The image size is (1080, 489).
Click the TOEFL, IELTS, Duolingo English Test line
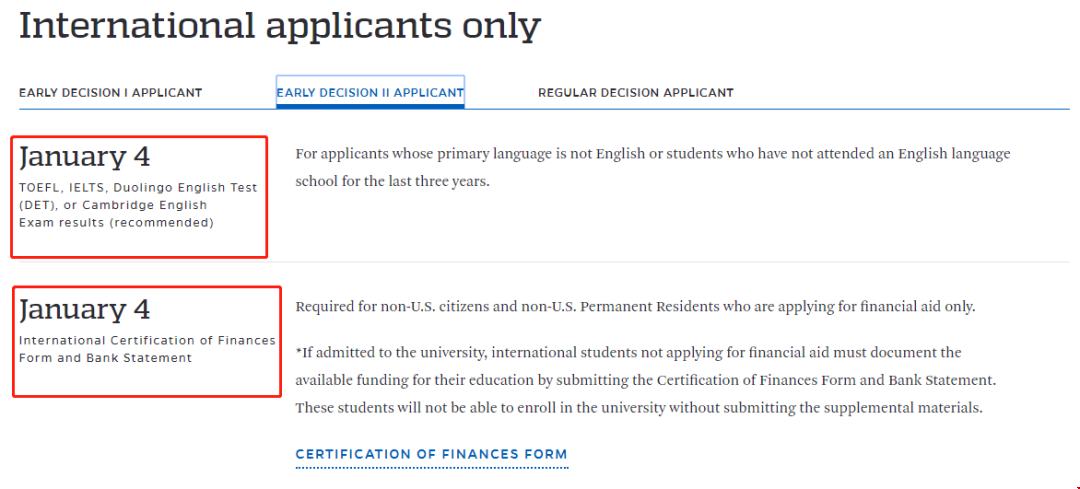[x=138, y=188]
